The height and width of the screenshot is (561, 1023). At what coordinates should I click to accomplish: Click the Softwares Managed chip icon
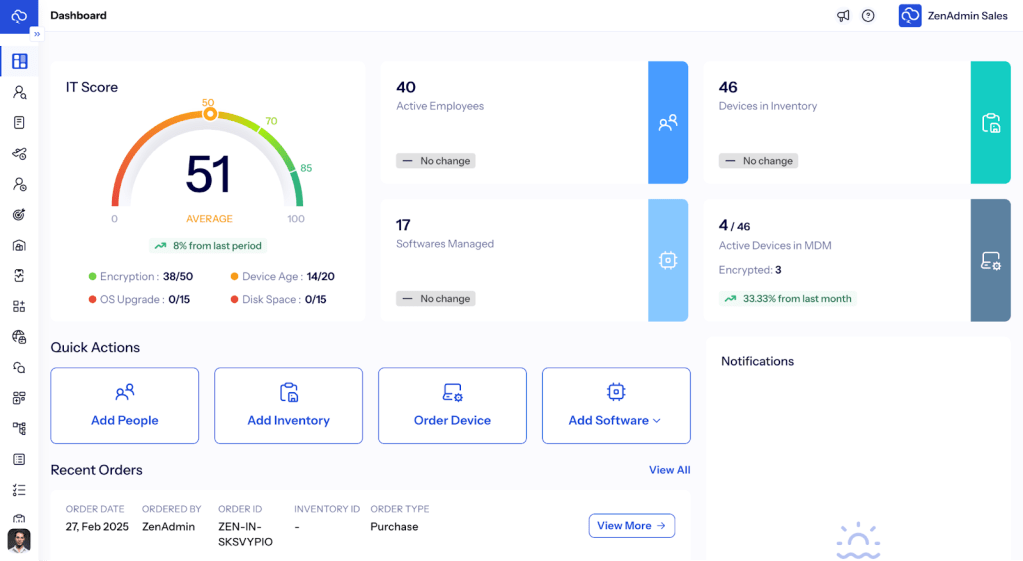coord(668,260)
